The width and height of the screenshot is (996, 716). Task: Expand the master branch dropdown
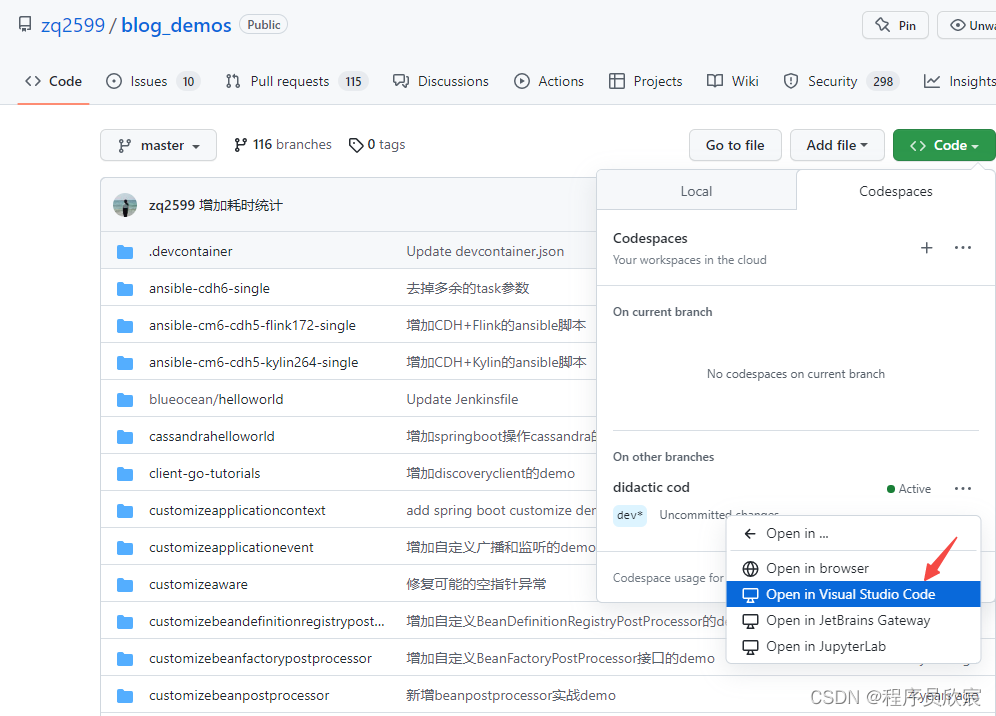click(158, 145)
